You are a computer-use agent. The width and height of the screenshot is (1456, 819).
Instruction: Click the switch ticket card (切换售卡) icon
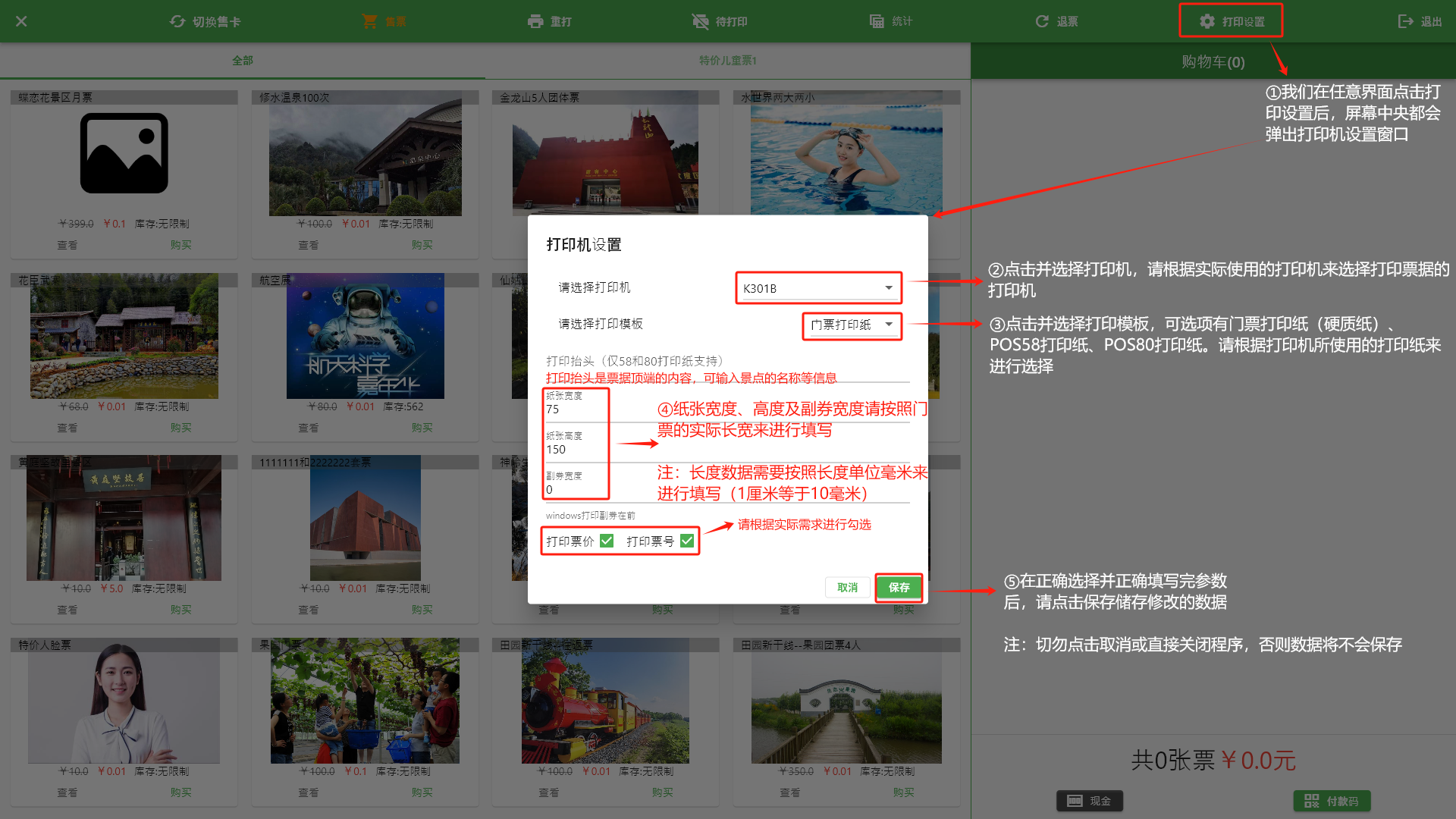[177, 21]
